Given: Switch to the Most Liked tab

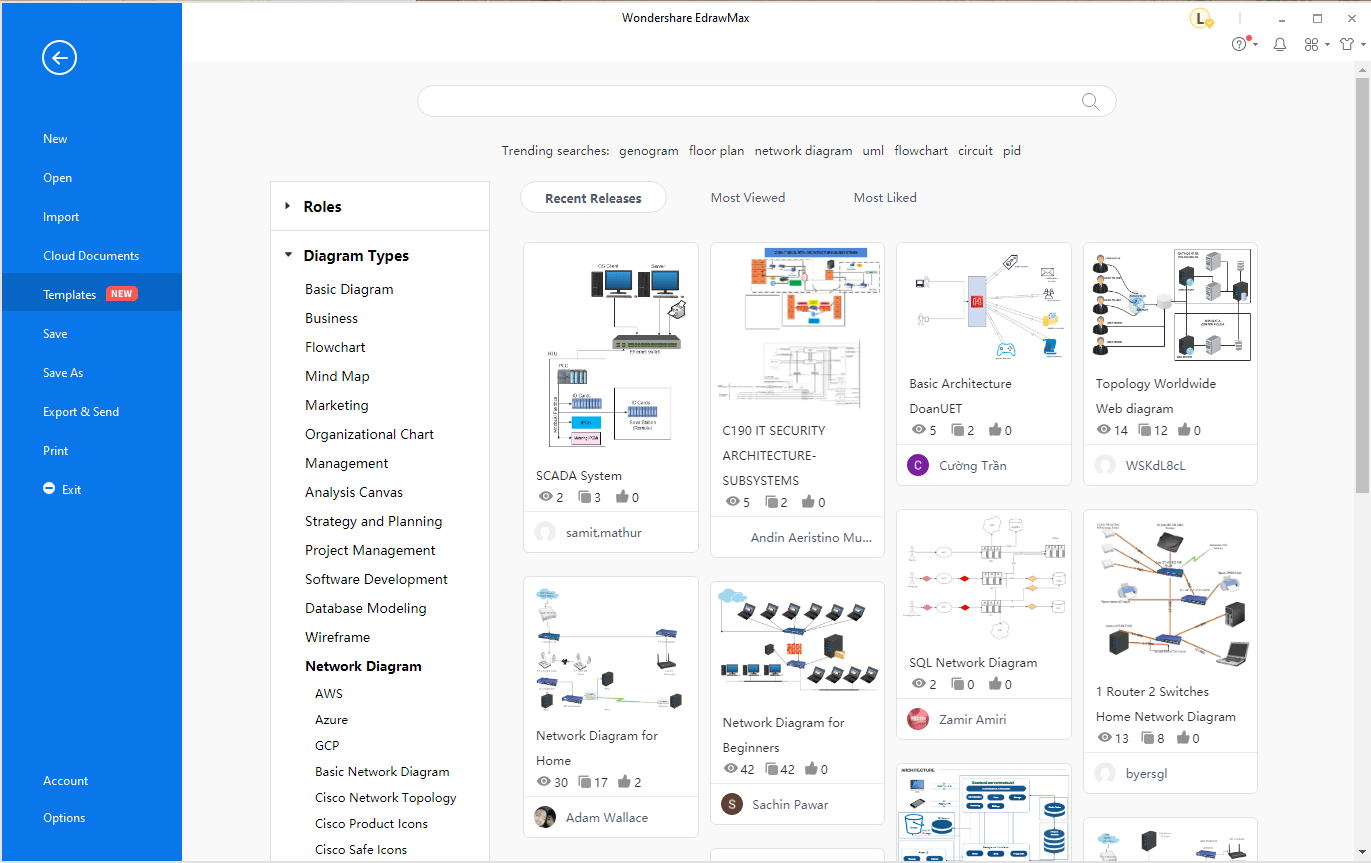Looking at the screenshot, I should [x=884, y=198].
